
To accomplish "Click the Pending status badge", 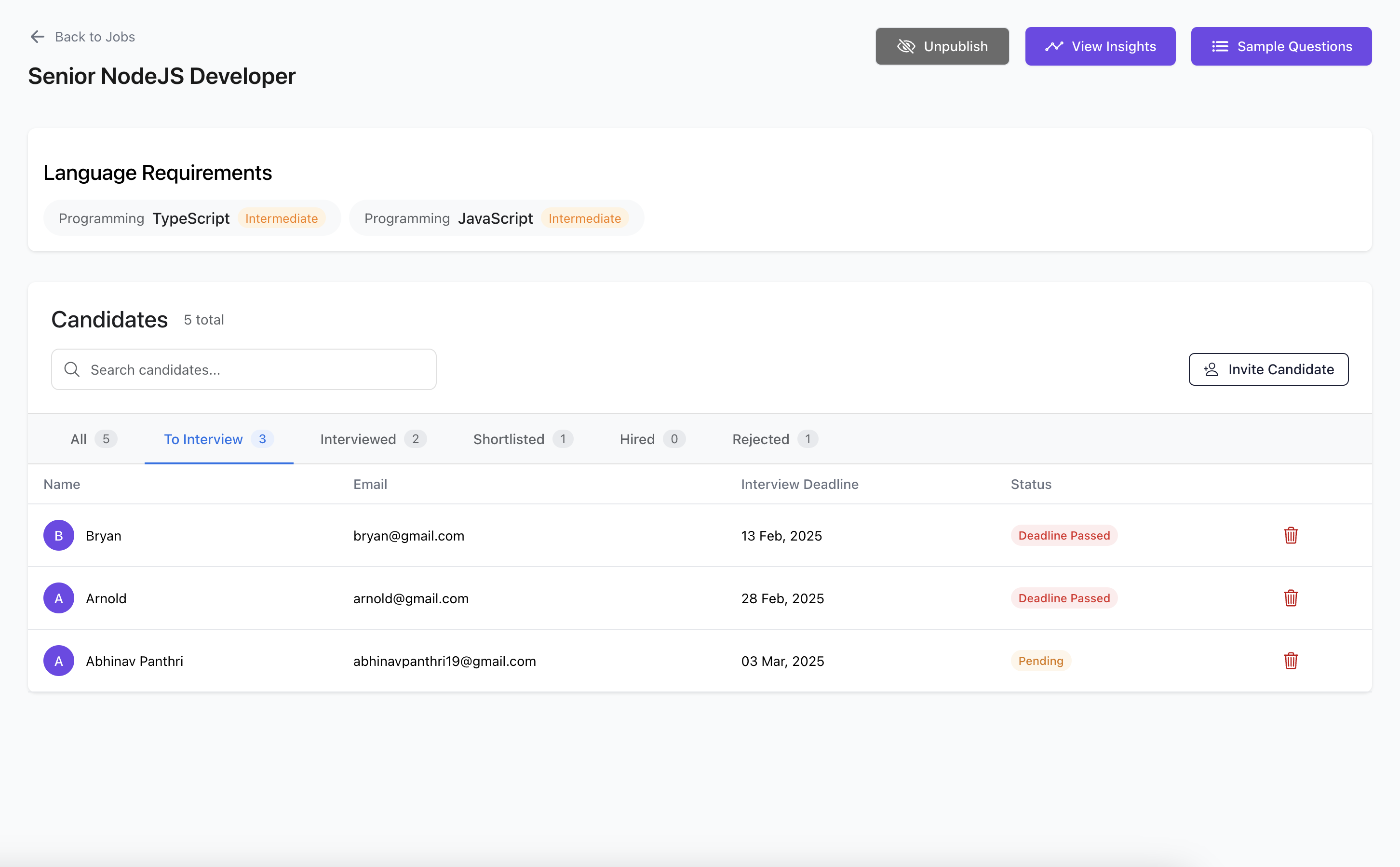I will coord(1040,661).
